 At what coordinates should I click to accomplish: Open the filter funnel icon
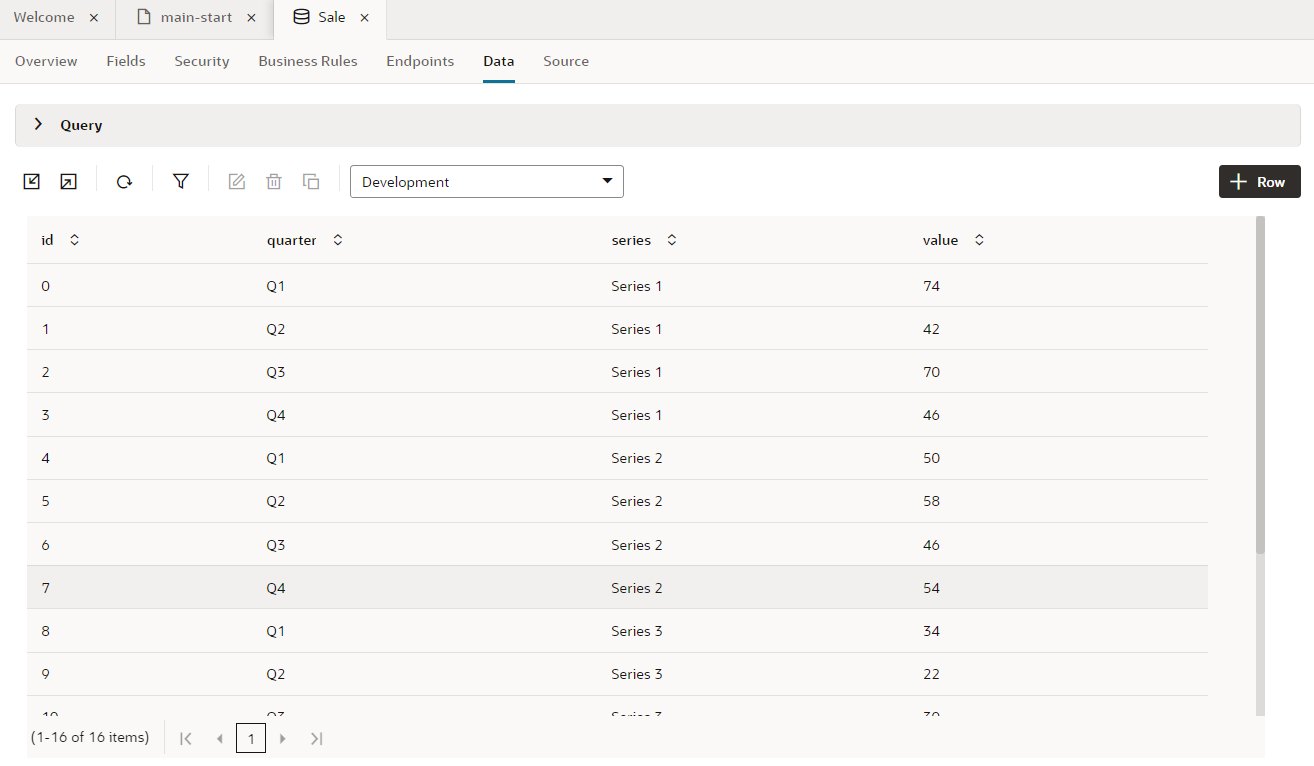180,181
